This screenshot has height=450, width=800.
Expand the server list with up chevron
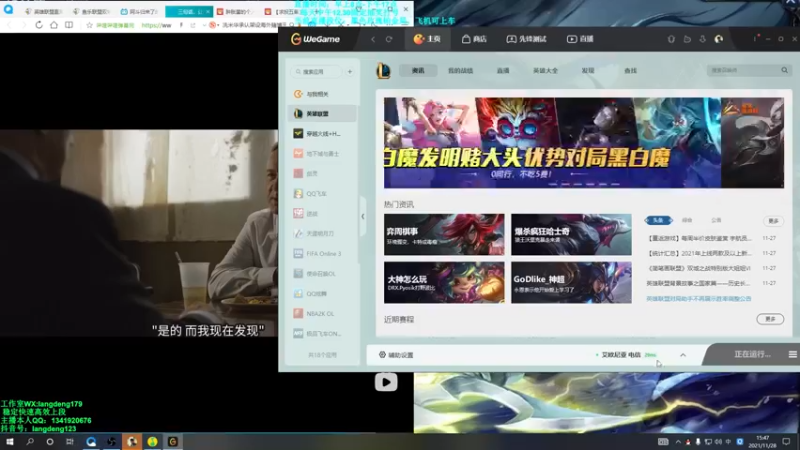[x=683, y=355]
